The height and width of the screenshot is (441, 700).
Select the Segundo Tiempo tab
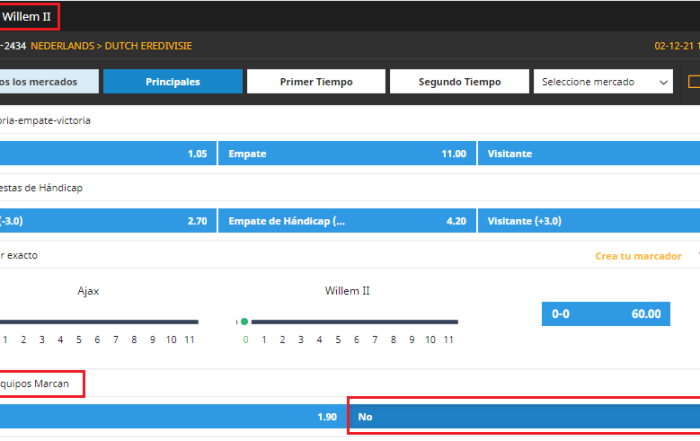click(459, 82)
